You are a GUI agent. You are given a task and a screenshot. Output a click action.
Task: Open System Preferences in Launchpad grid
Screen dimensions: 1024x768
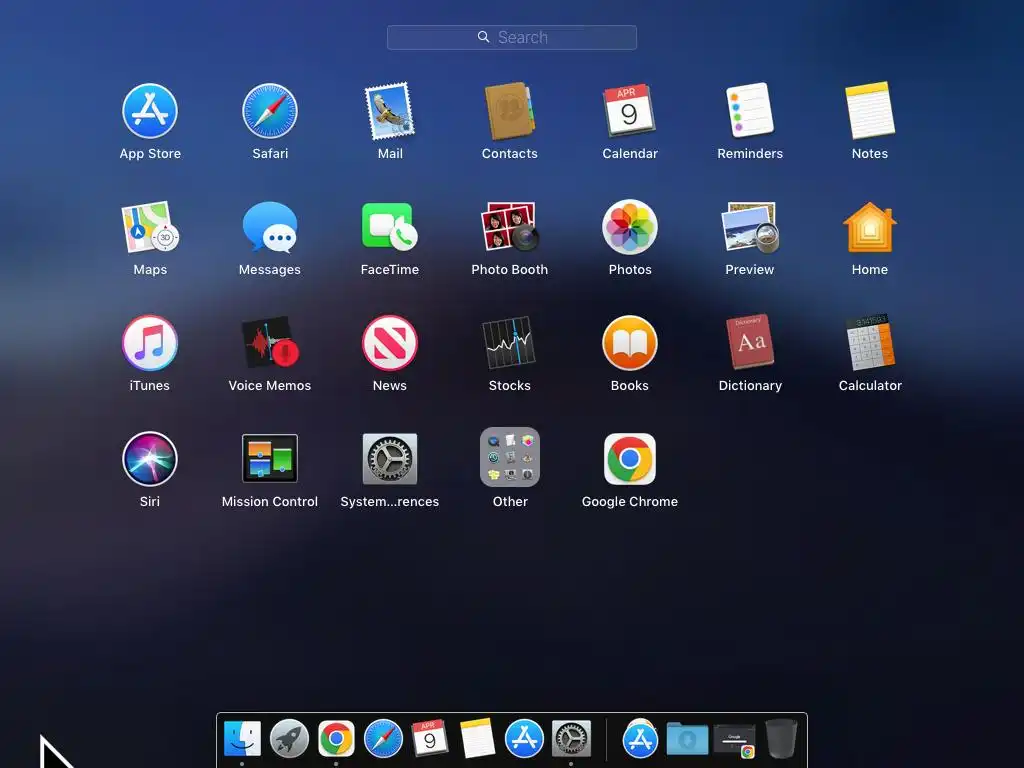point(390,458)
